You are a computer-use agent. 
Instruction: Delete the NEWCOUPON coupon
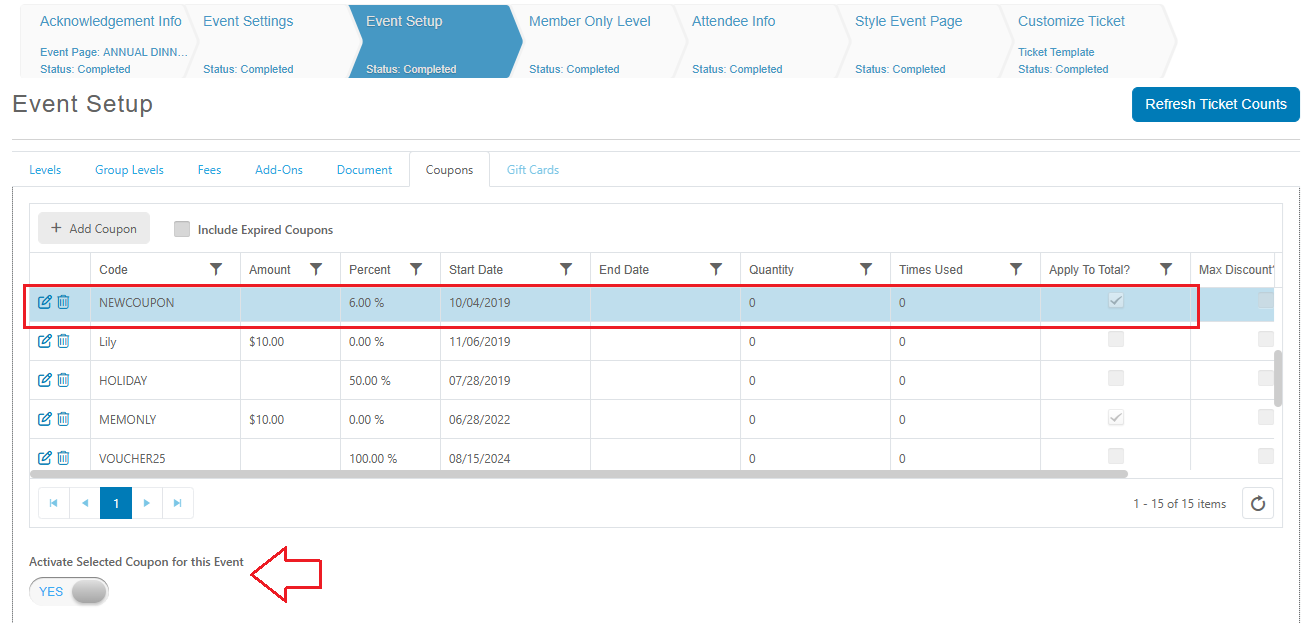[63, 302]
